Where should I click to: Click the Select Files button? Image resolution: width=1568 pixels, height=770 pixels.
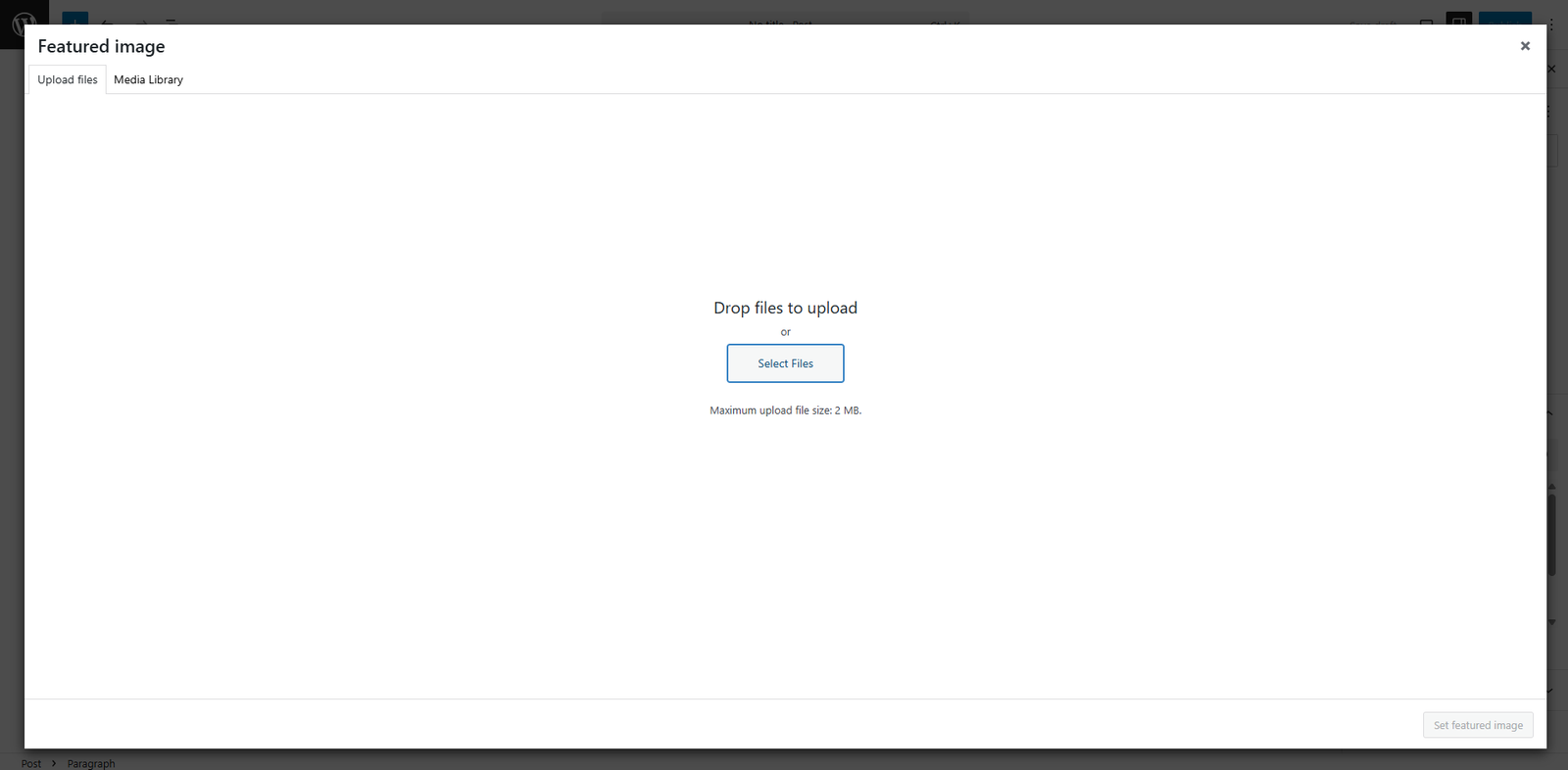(x=785, y=363)
